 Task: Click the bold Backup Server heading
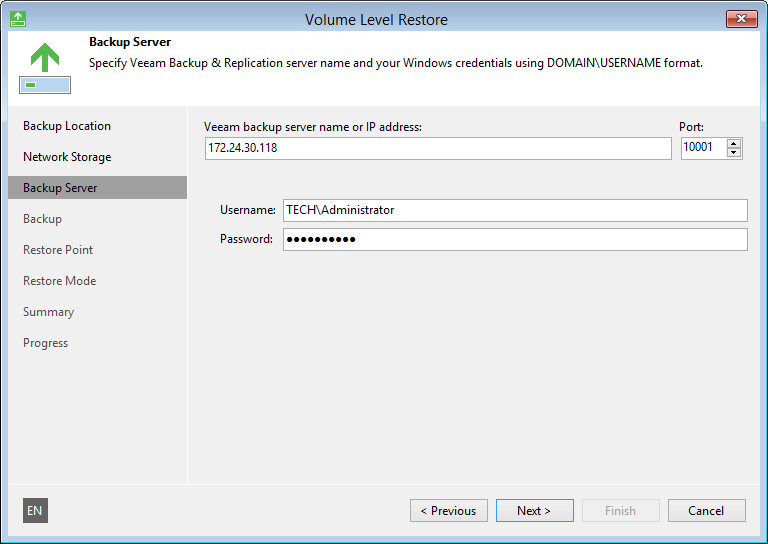(130, 42)
